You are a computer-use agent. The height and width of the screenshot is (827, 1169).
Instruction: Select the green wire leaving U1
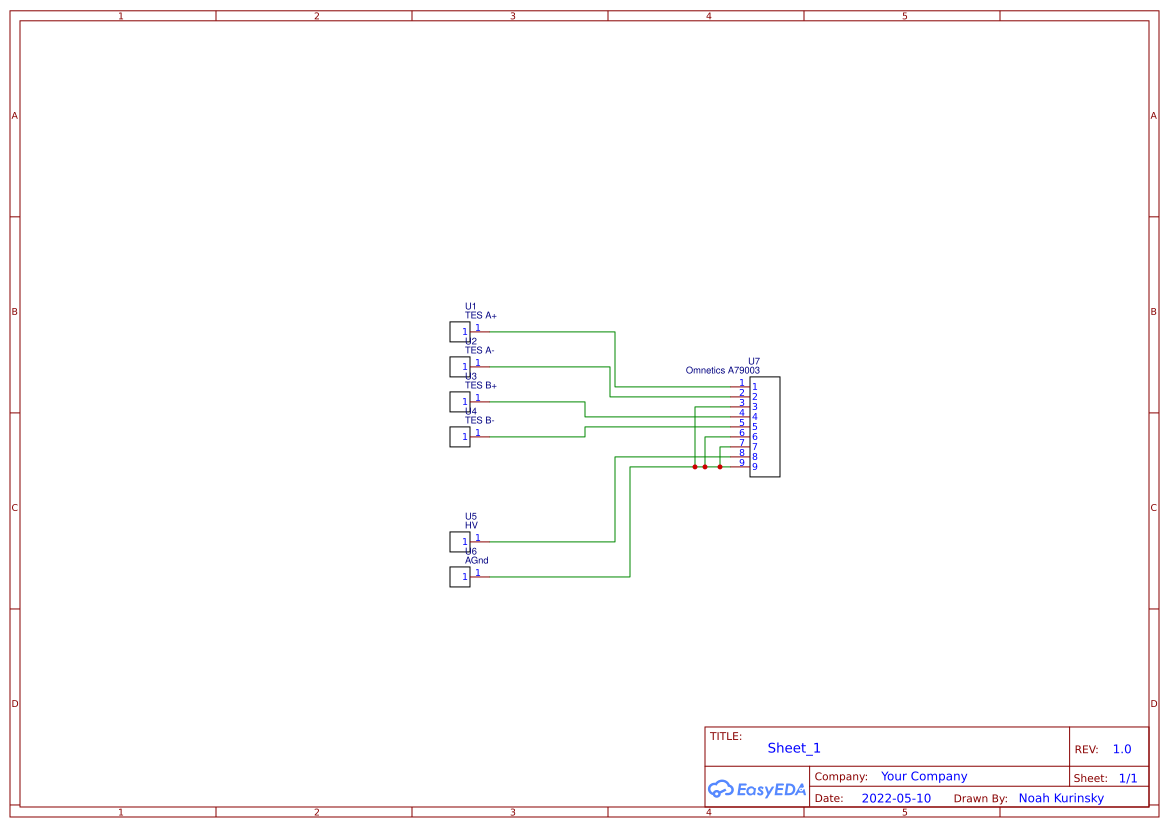click(x=550, y=331)
